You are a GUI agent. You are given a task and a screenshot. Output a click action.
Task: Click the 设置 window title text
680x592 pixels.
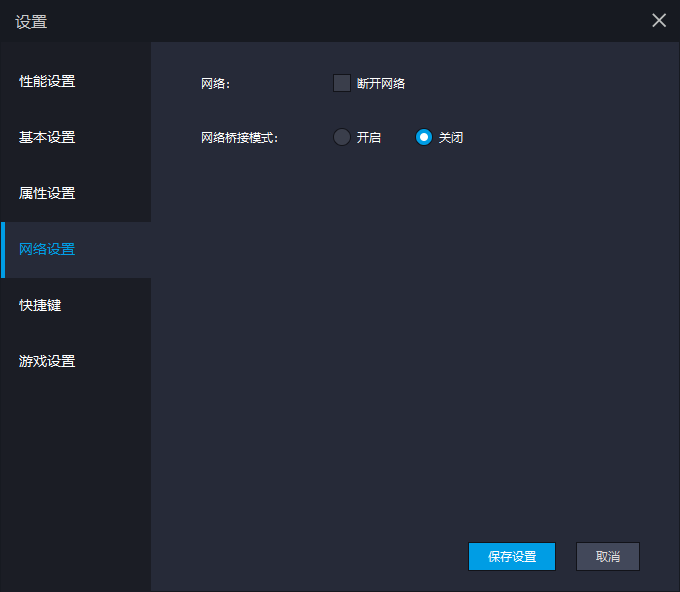click(x=31, y=21)
